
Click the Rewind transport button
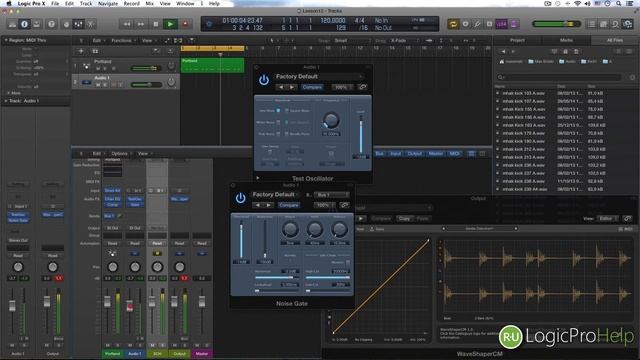click(127, 24)
